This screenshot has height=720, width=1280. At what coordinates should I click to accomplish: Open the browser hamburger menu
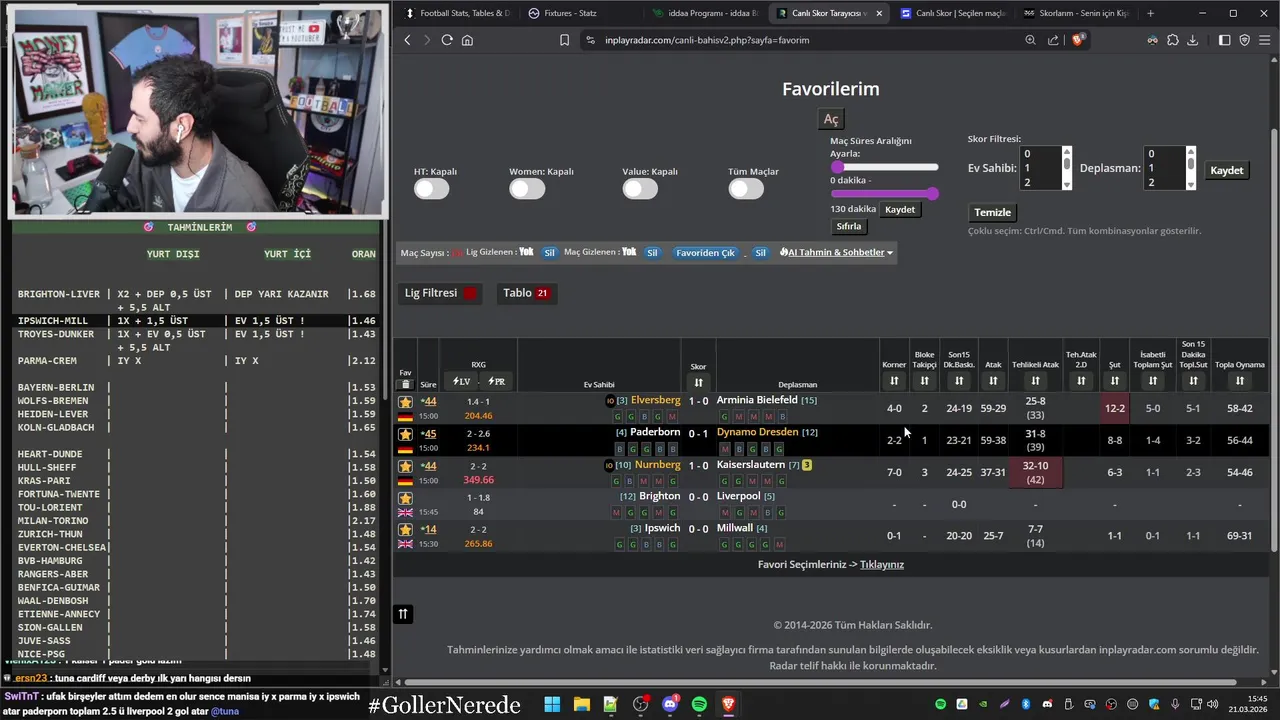tap(1265, 40)
